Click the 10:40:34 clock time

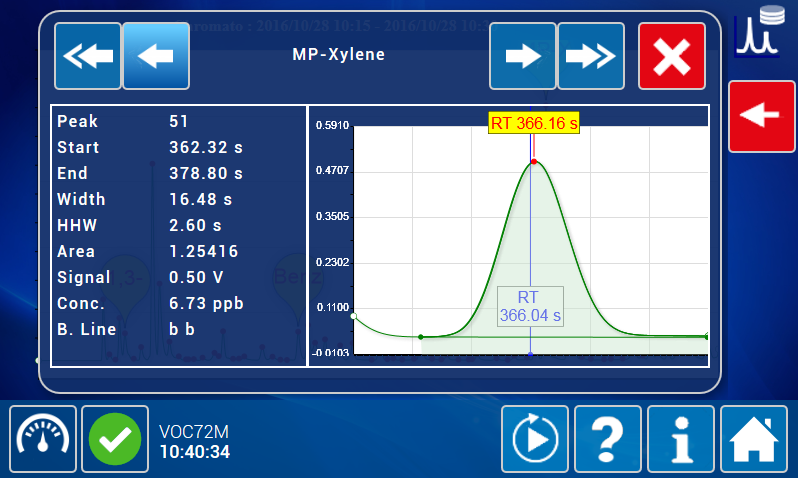[x=195, y=452]
